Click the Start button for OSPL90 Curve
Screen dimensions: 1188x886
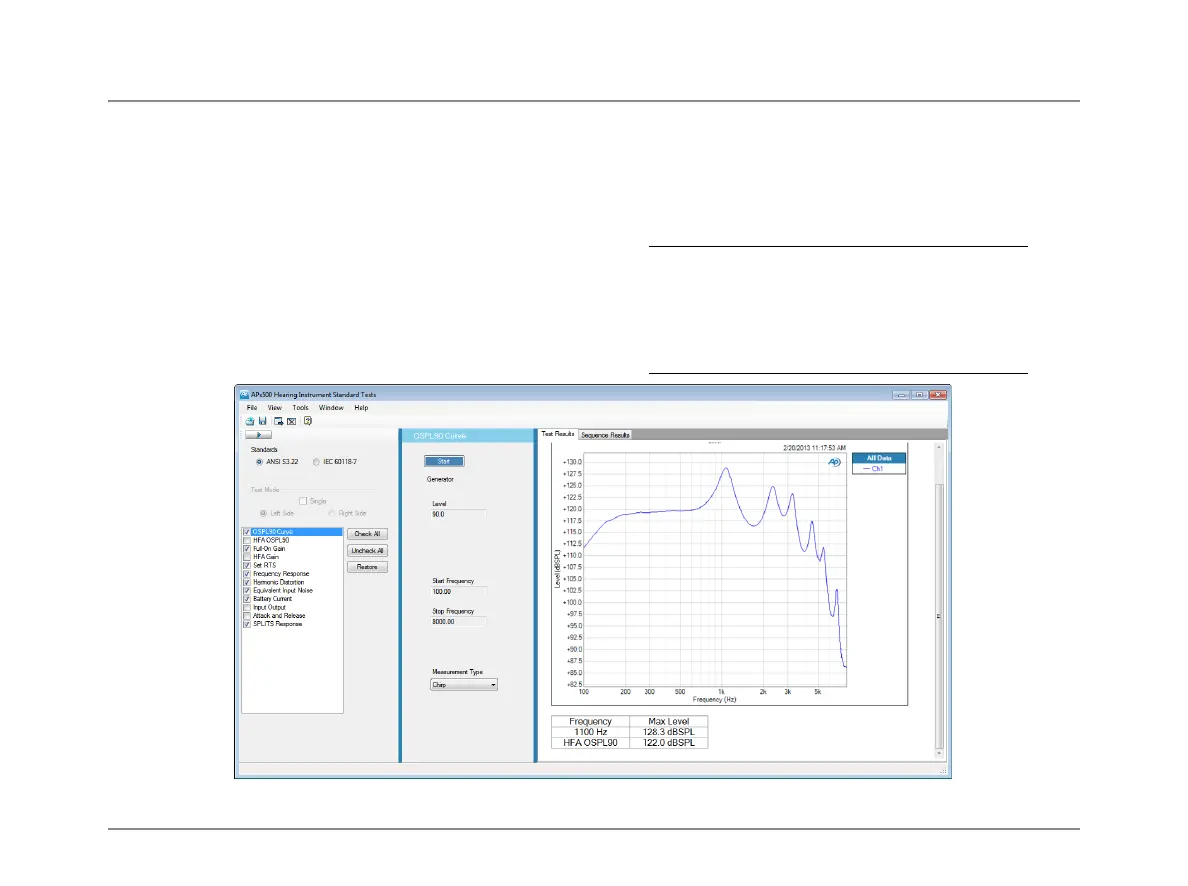[x=444, y=461]
